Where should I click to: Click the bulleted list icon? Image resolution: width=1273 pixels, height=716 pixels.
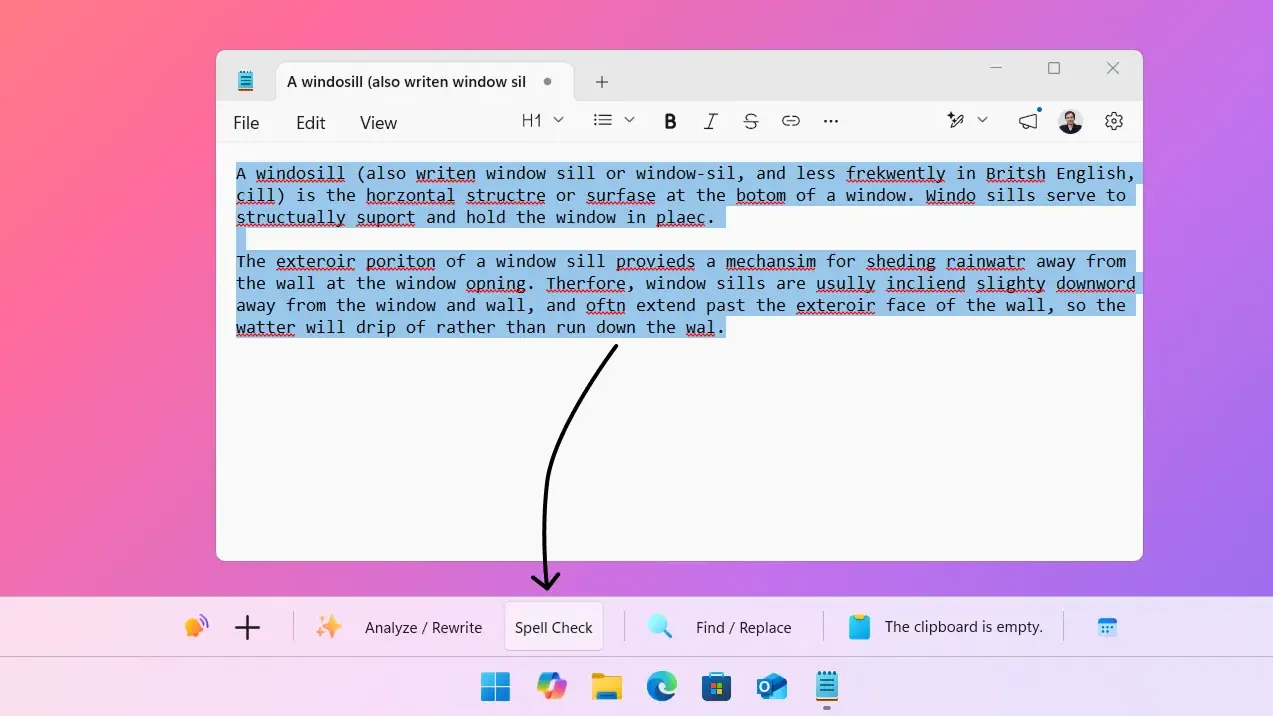(602, 120)
